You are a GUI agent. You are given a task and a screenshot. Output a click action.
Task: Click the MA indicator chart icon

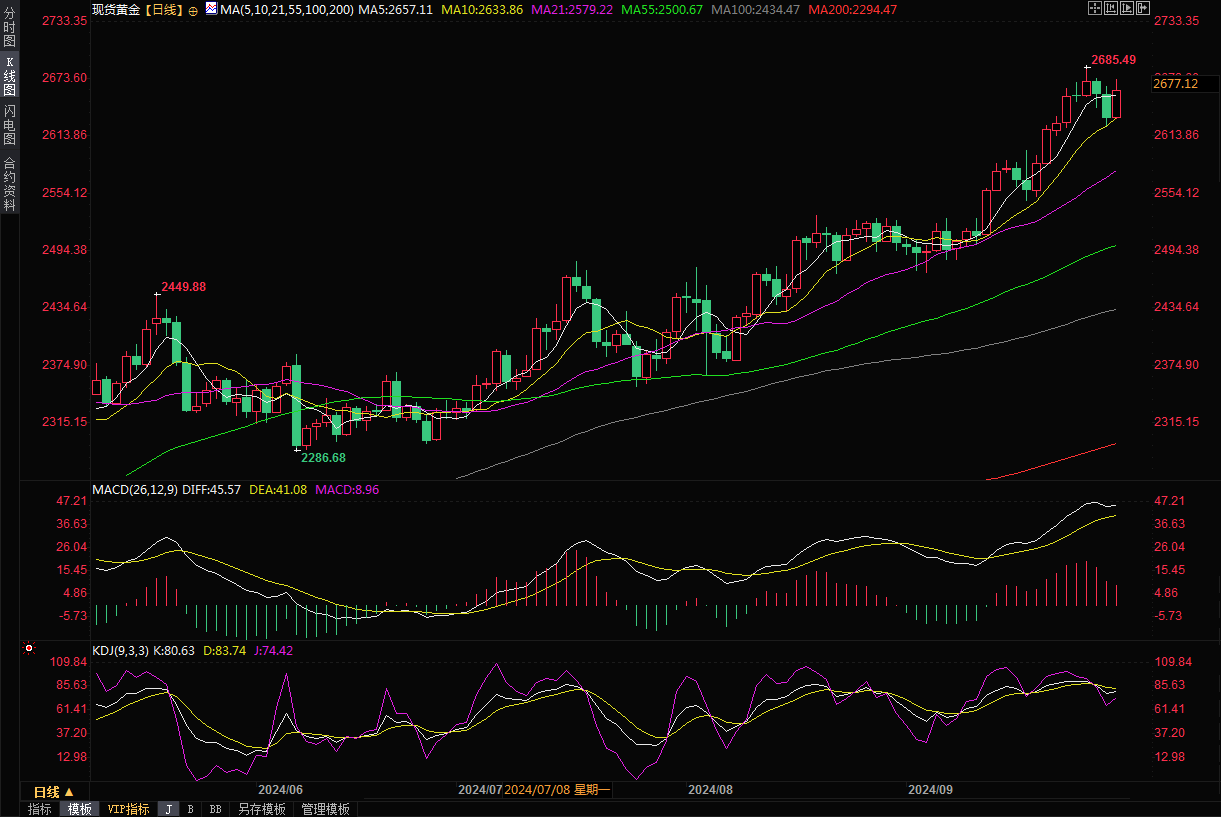(210, 9)
